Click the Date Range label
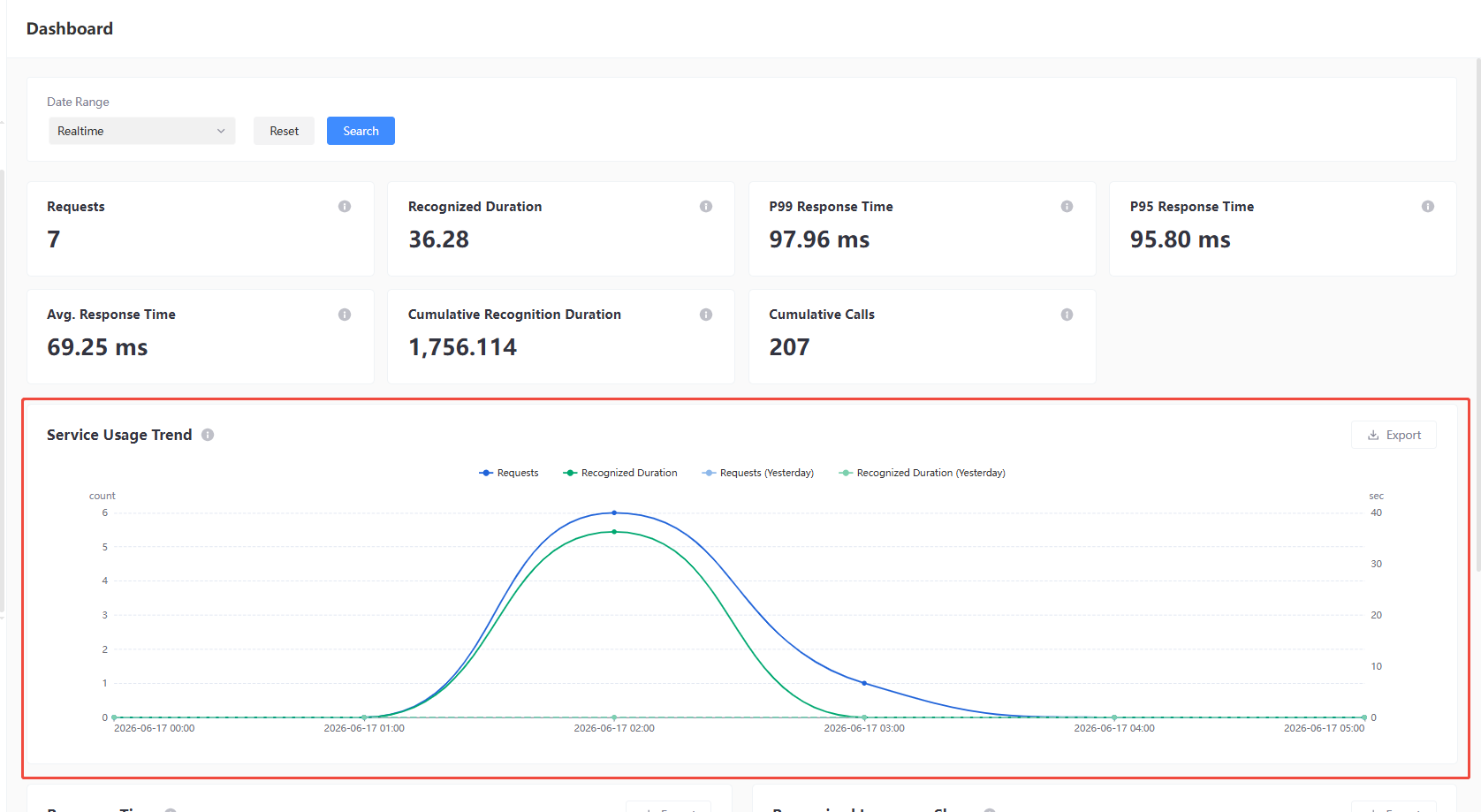1481x812 pixels. pos(78,102)
